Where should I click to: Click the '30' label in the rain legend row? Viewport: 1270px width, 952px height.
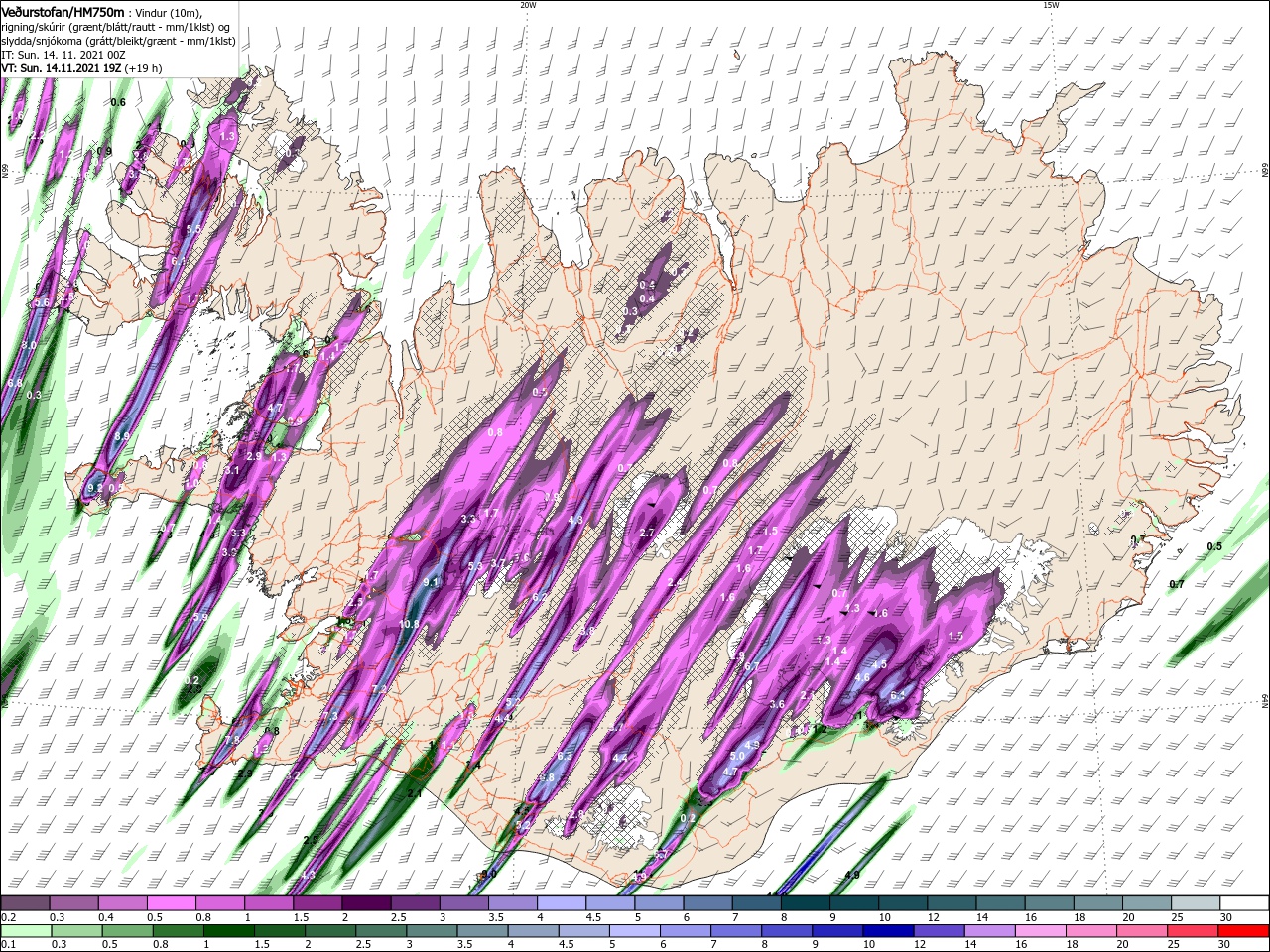(1226, 945)
